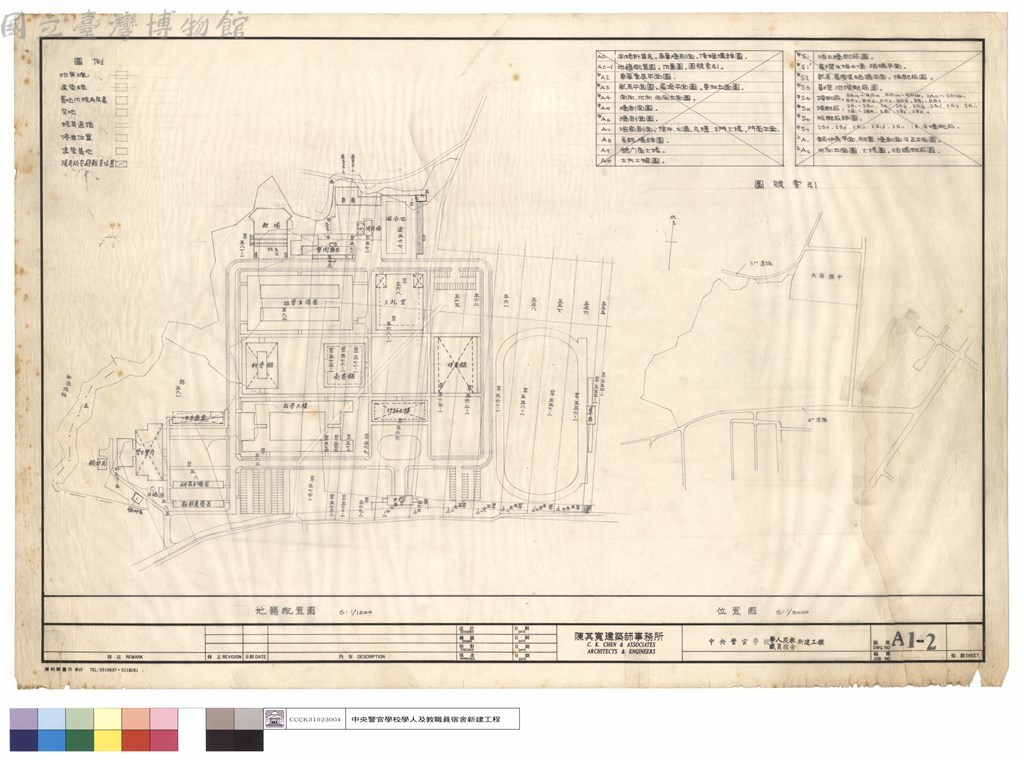1024x761 pixels.
Task: Click the dark green color patch
Action: (x=80, y=740)
